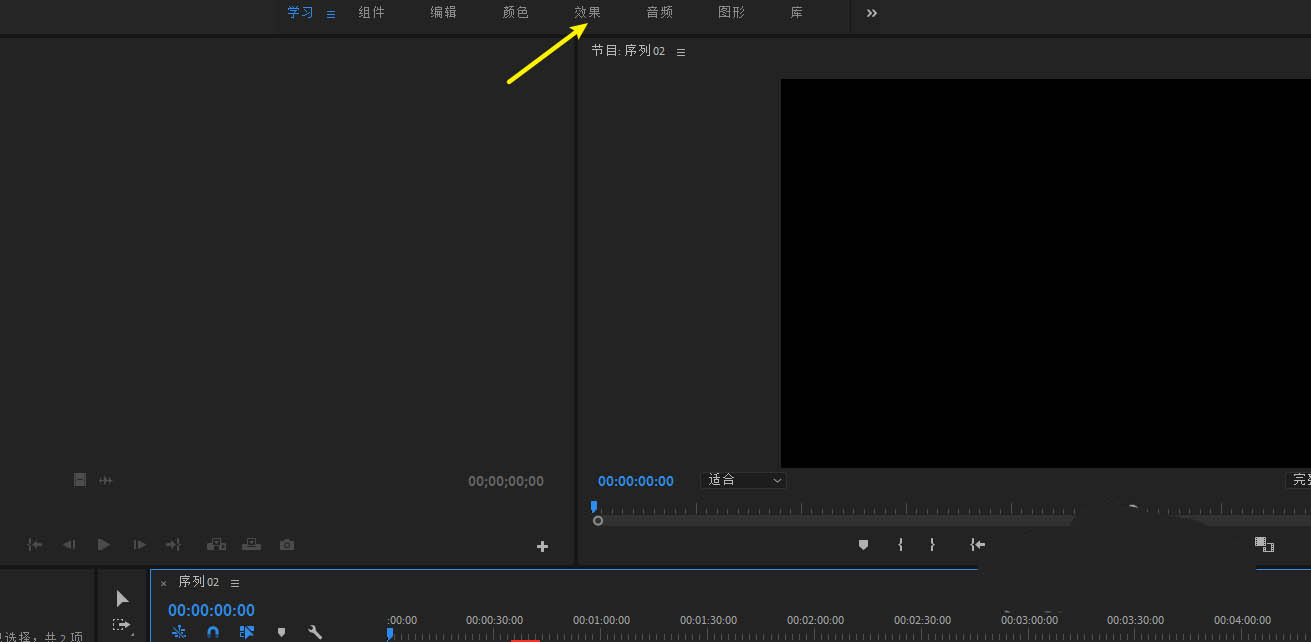Image resolution: width=1311 pixels, height=642 pixels.
Task: Go to In point in program monitor
Action: point(978,545)
